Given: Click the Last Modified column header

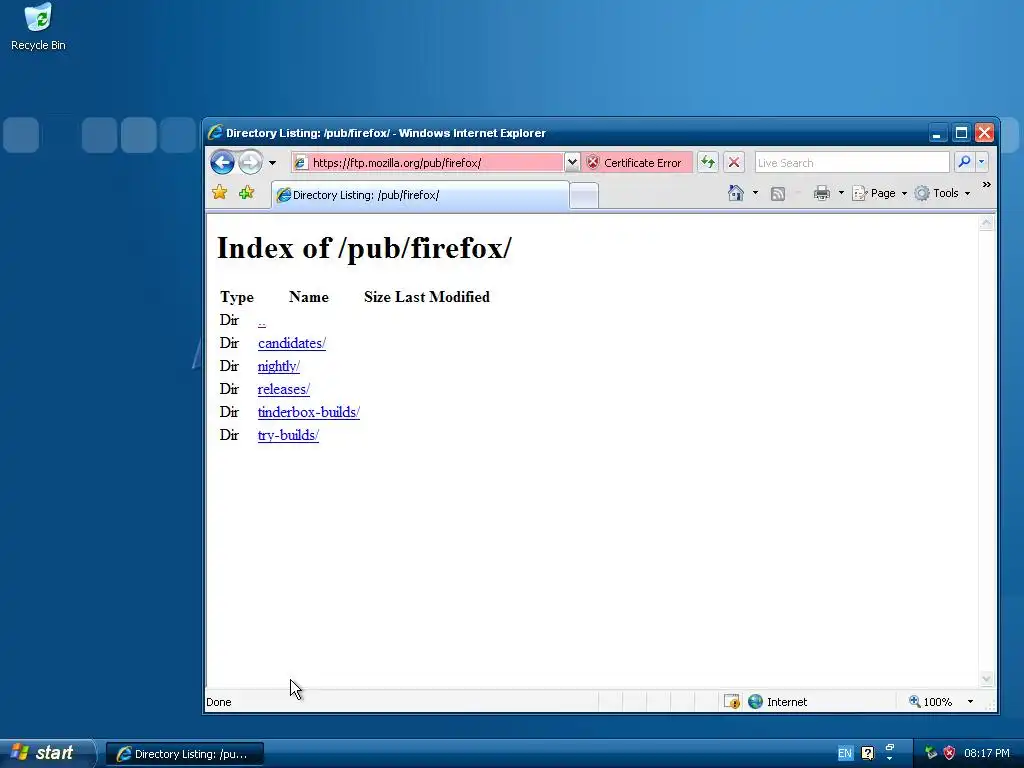Looking at the screenshot, I should coord(442,297).
